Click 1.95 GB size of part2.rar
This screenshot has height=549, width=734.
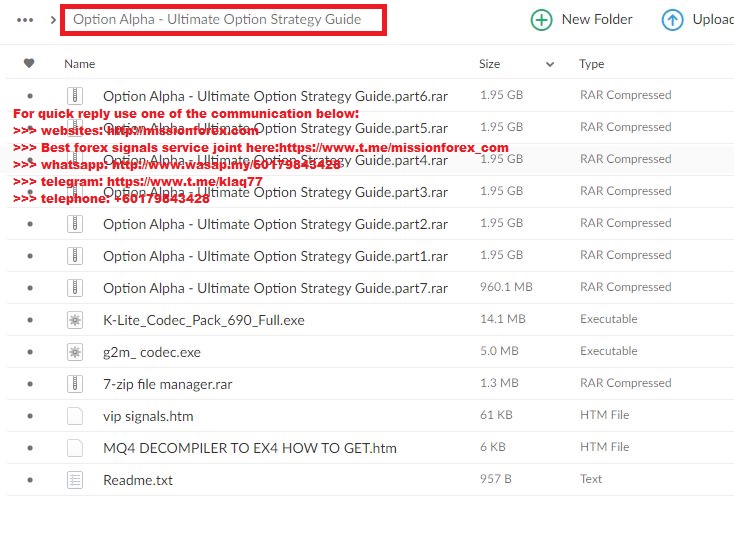(x=501, y=223)
